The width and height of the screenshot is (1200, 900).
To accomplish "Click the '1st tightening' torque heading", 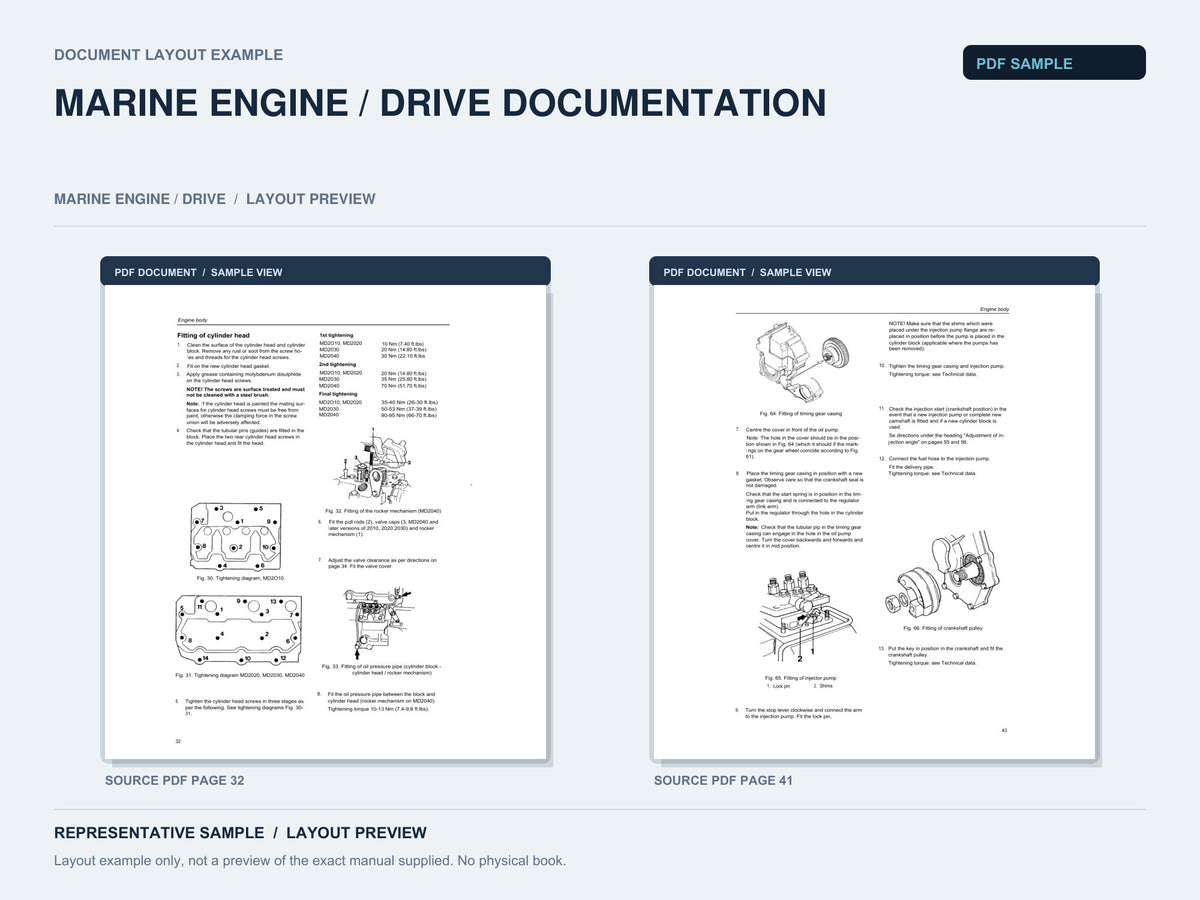I will (x=336, y=335).
